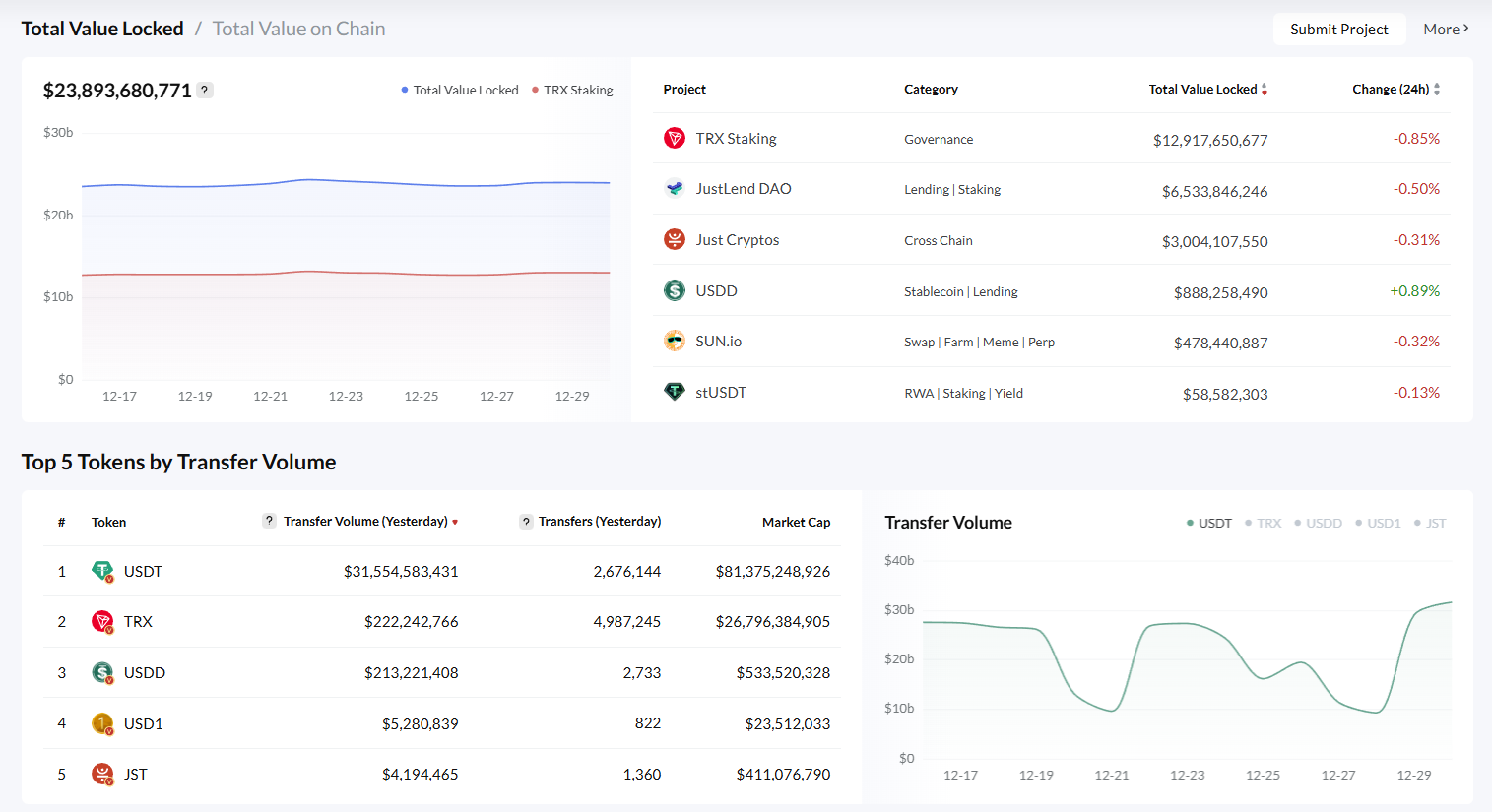Viewport: 1492px width, 812px height.
Task: Switch to Total Value on Chain tab
Action: click(298, 29)
